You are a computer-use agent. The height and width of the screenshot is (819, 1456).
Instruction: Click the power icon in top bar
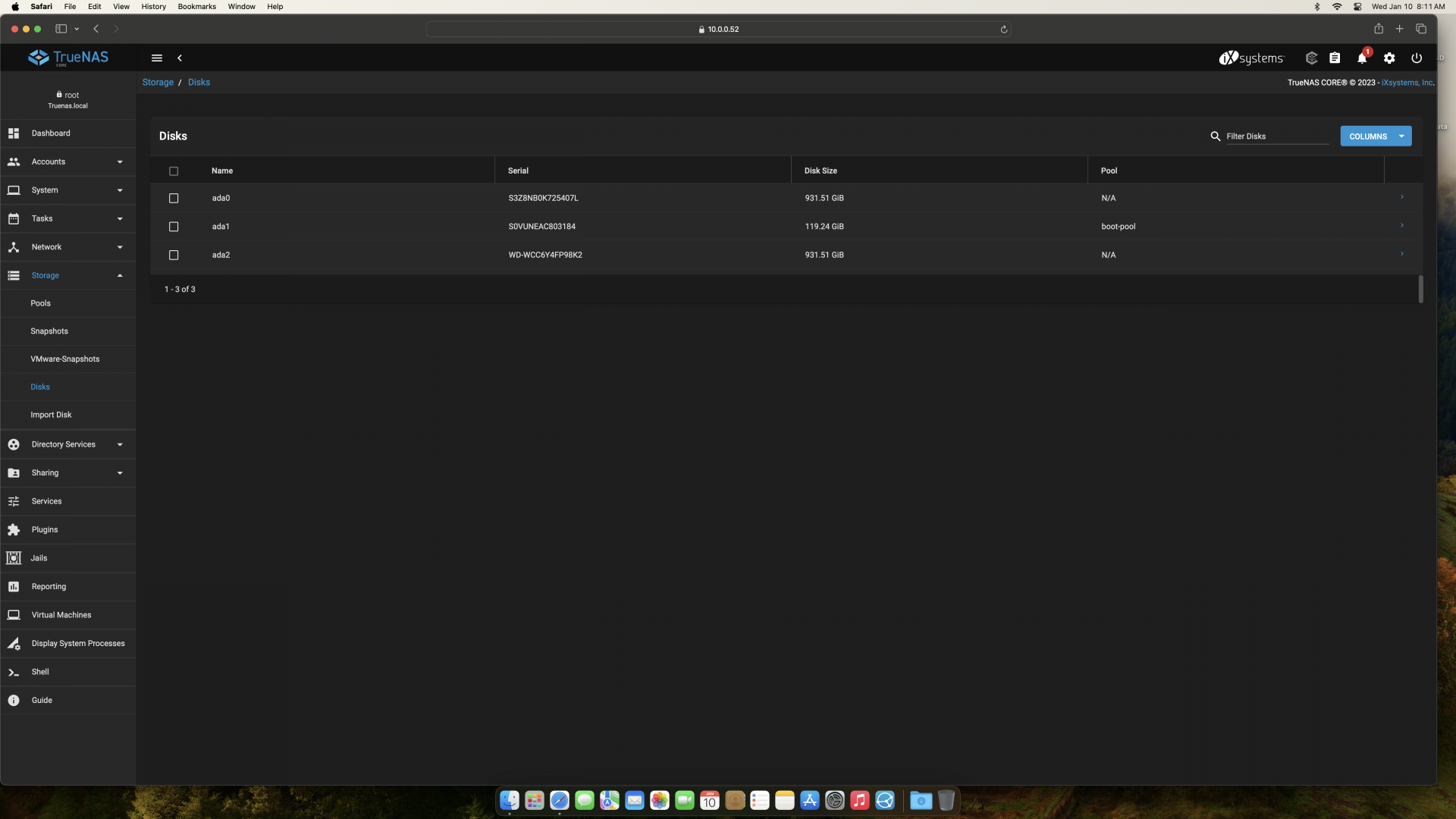tap(1417, 58)
